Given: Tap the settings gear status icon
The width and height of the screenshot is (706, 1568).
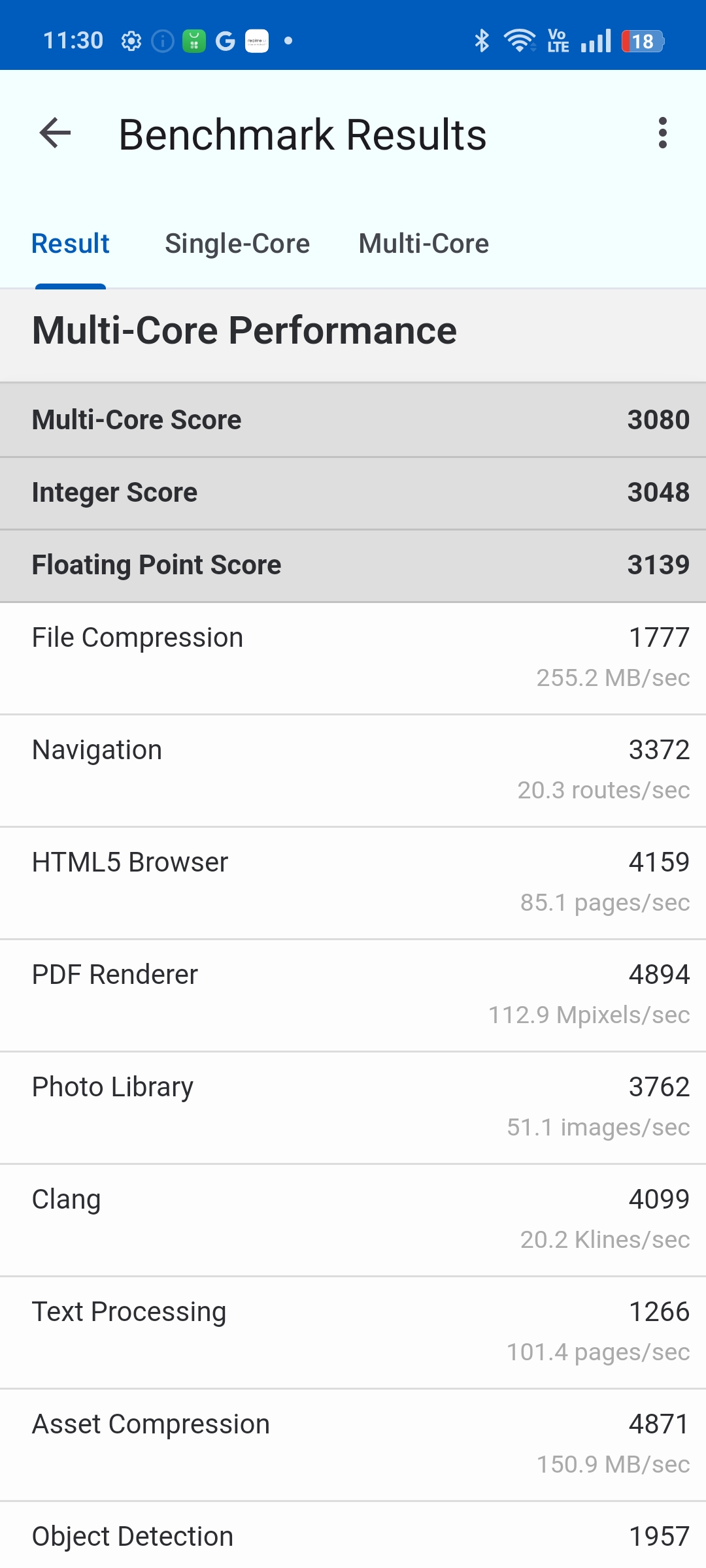Looking at the screenshot, I should (x=131, y=41).
